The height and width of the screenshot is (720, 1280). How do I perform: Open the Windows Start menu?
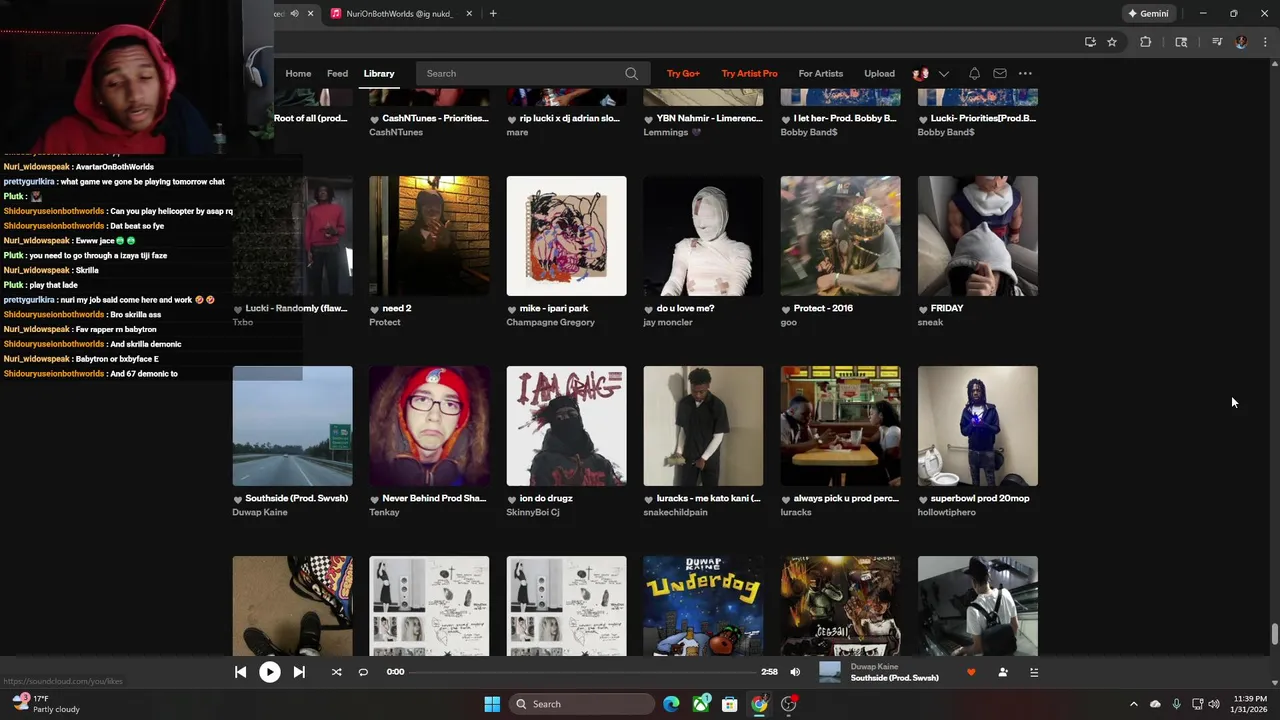point(492,704)
